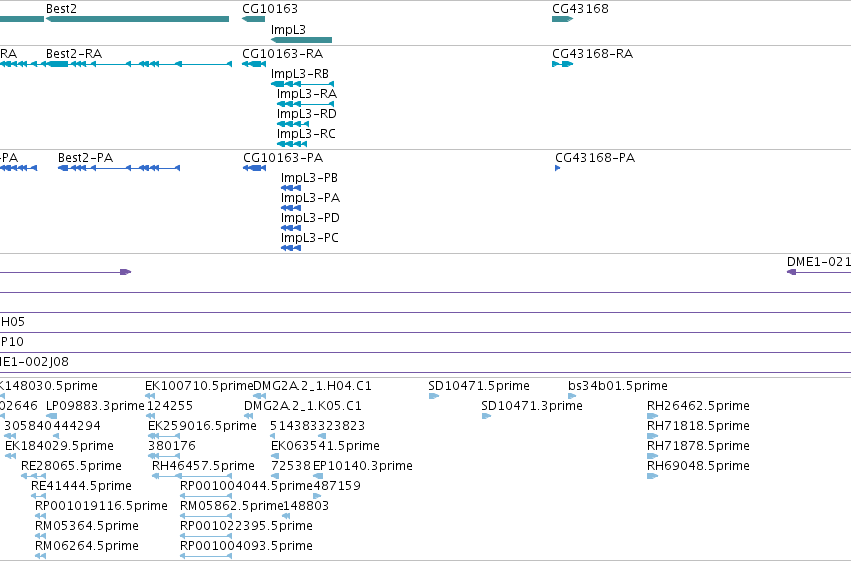Select the EP10140.3prime EST label
Image resolution: width=851 pixels, height=561 pixels.
pos(363,466)
